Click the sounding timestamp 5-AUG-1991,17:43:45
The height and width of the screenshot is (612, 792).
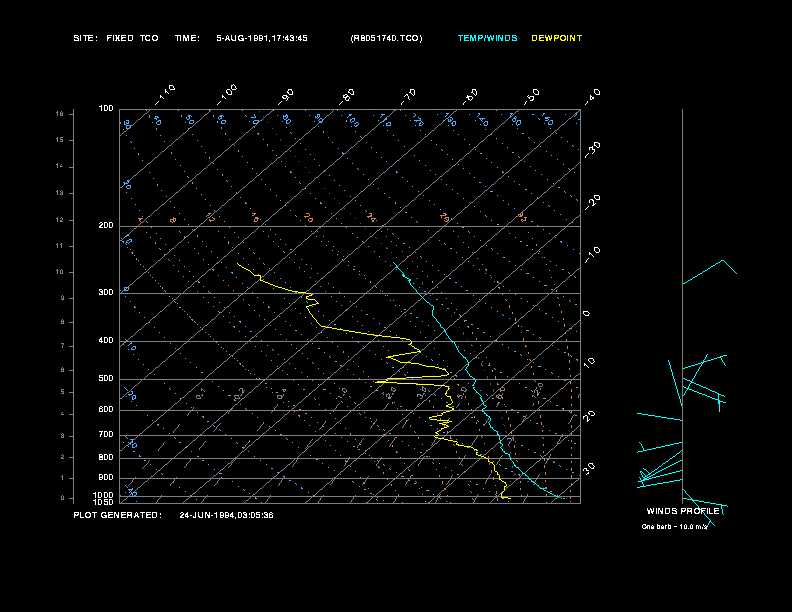(262, 38)
